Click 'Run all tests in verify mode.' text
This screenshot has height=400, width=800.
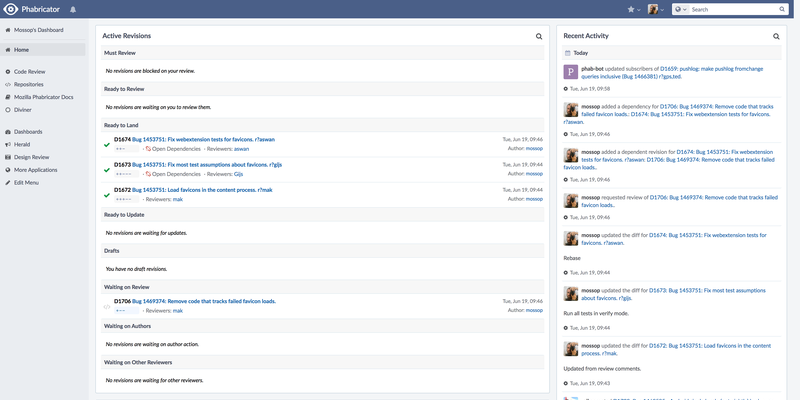pyautogui.click(x=596, y=313)
